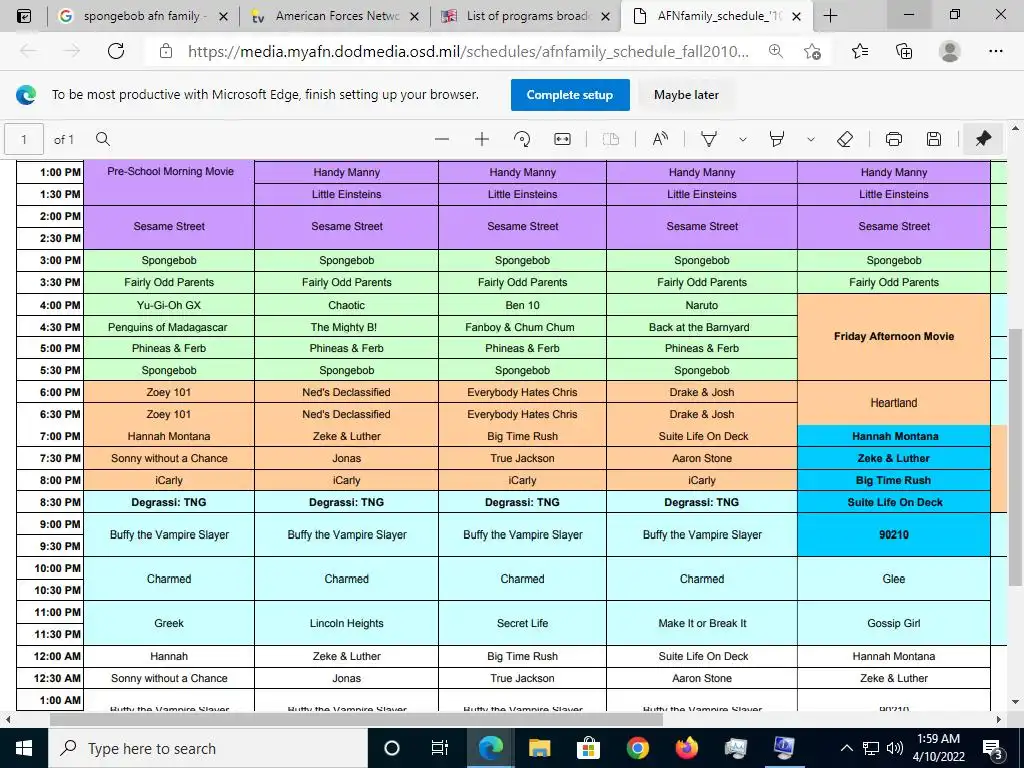This screenshot has width=1024, height=768.
Task: Click the vertical scrollbar thumb
Action: pyautogui.click(x=1016, y=457)
